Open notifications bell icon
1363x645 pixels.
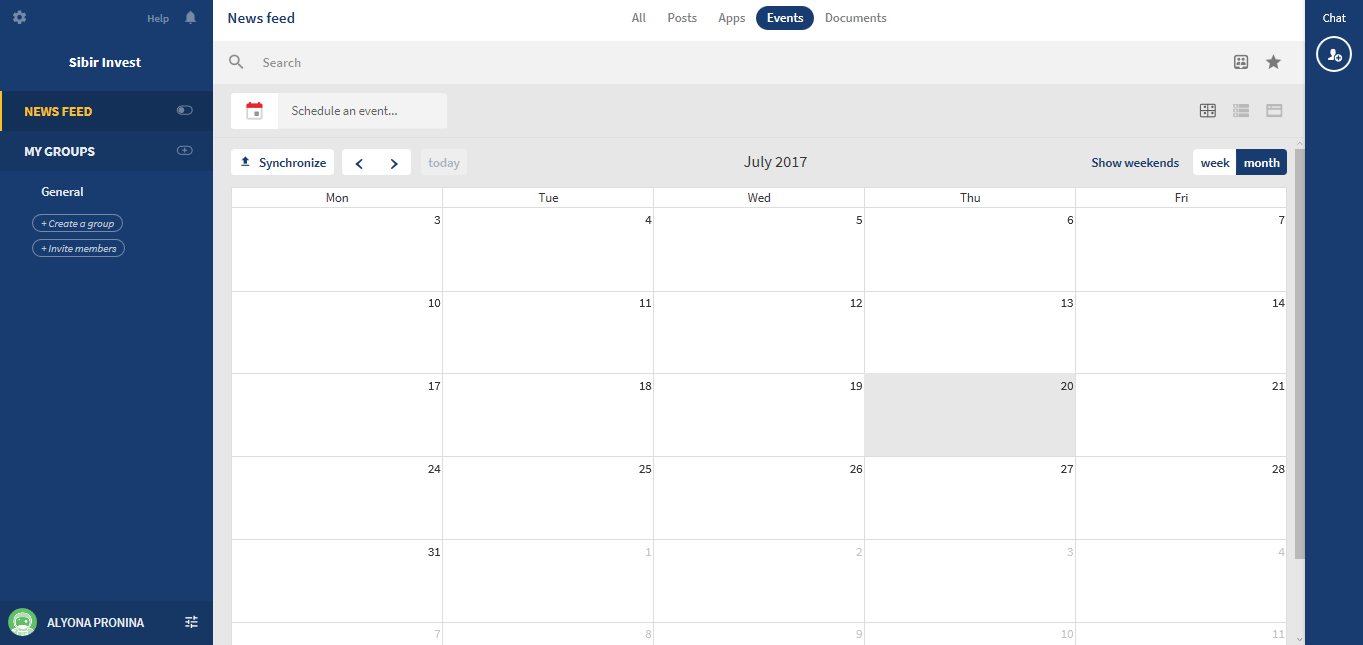click(x=190, y=18)
